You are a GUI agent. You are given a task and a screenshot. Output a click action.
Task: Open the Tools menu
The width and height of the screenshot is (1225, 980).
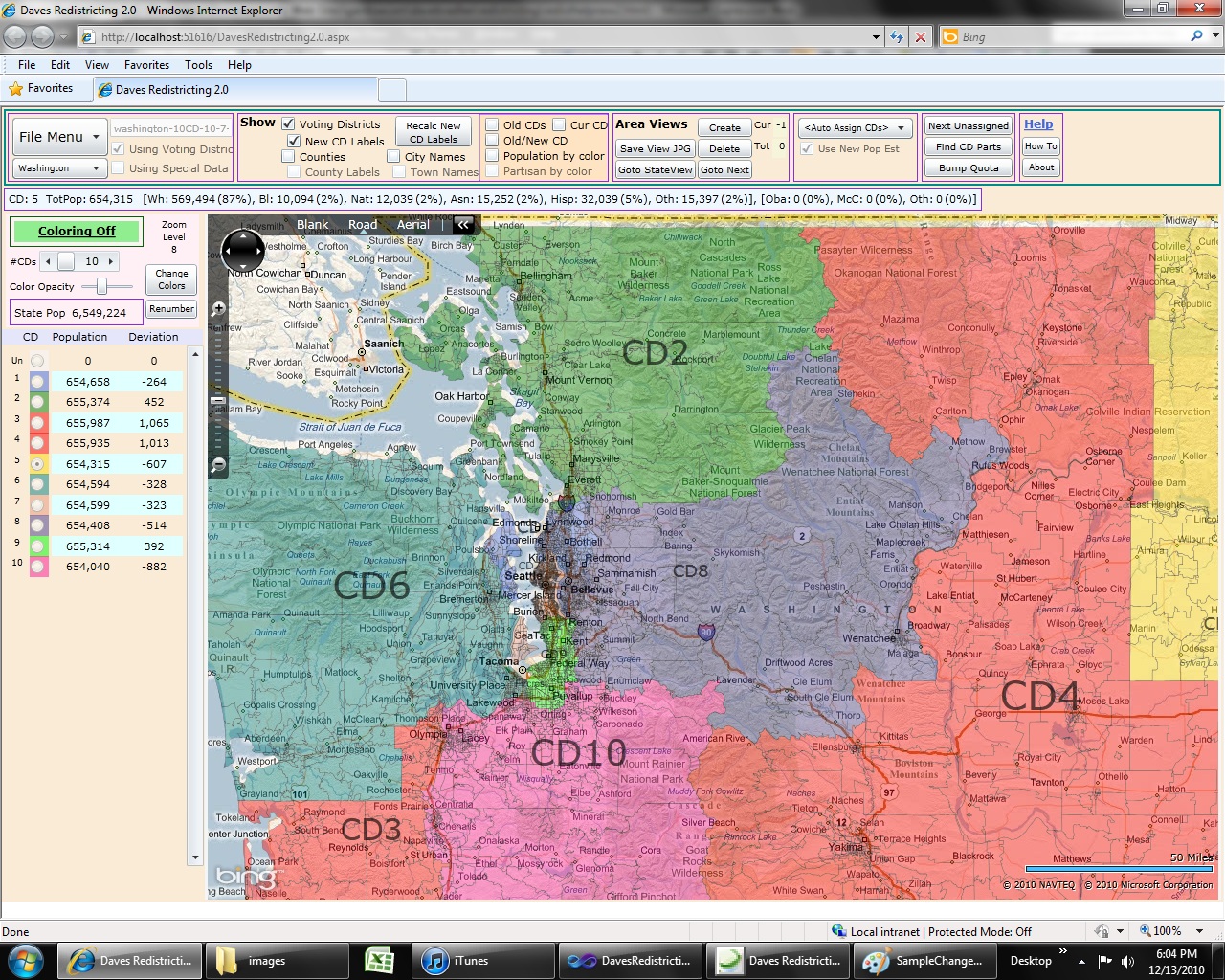point(198,65)
